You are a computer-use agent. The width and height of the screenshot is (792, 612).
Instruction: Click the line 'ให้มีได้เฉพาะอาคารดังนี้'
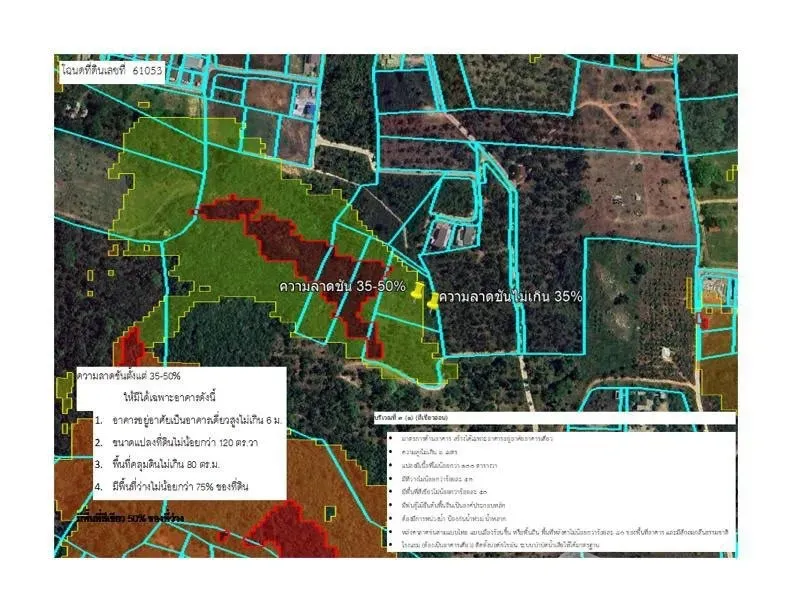pyautogui.click(x=170, y=397)
